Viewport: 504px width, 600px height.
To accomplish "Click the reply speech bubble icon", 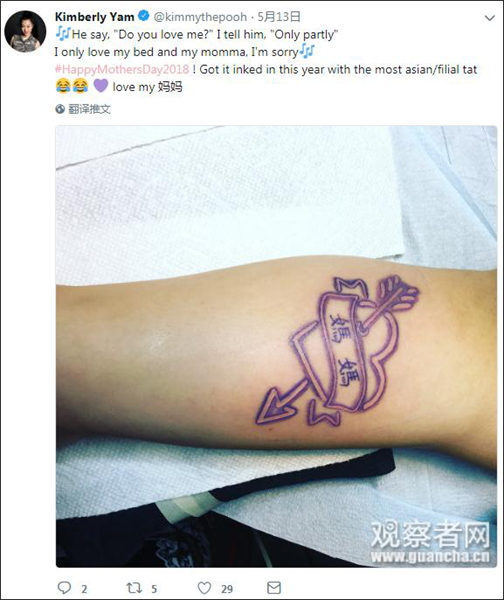I will [64, 587].
